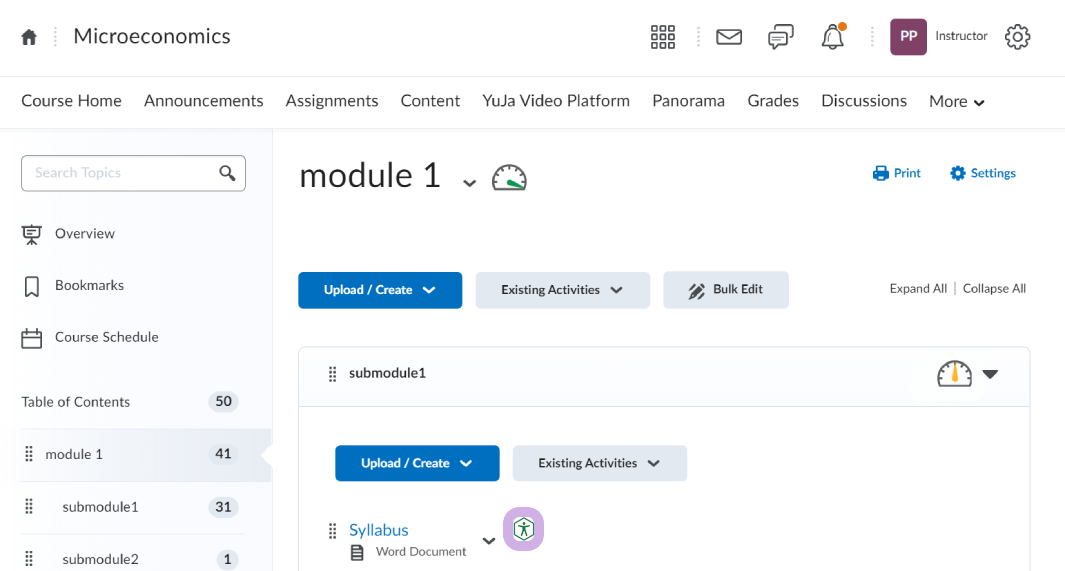The width and height of the screenshot is (1065, 571).
Task: Expand the module 1 title dropdown
Action: (x=468, y=182)
